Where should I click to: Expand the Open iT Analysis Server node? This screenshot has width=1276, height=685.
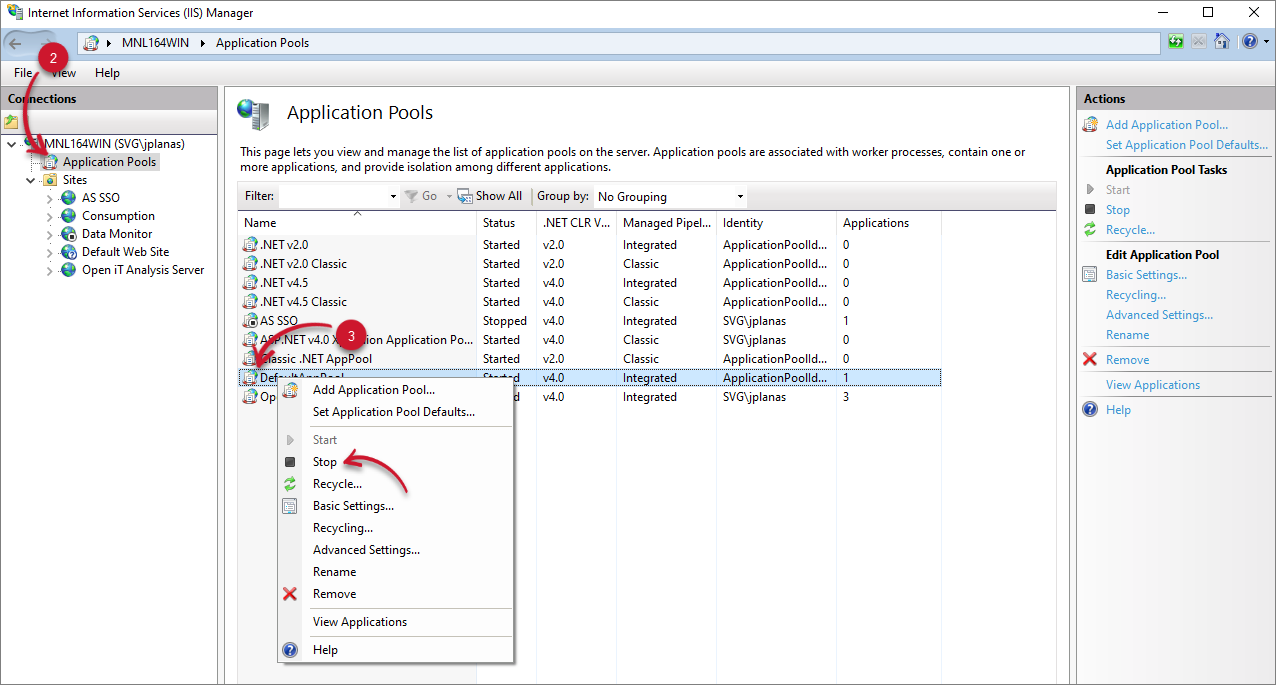(50, 271)
